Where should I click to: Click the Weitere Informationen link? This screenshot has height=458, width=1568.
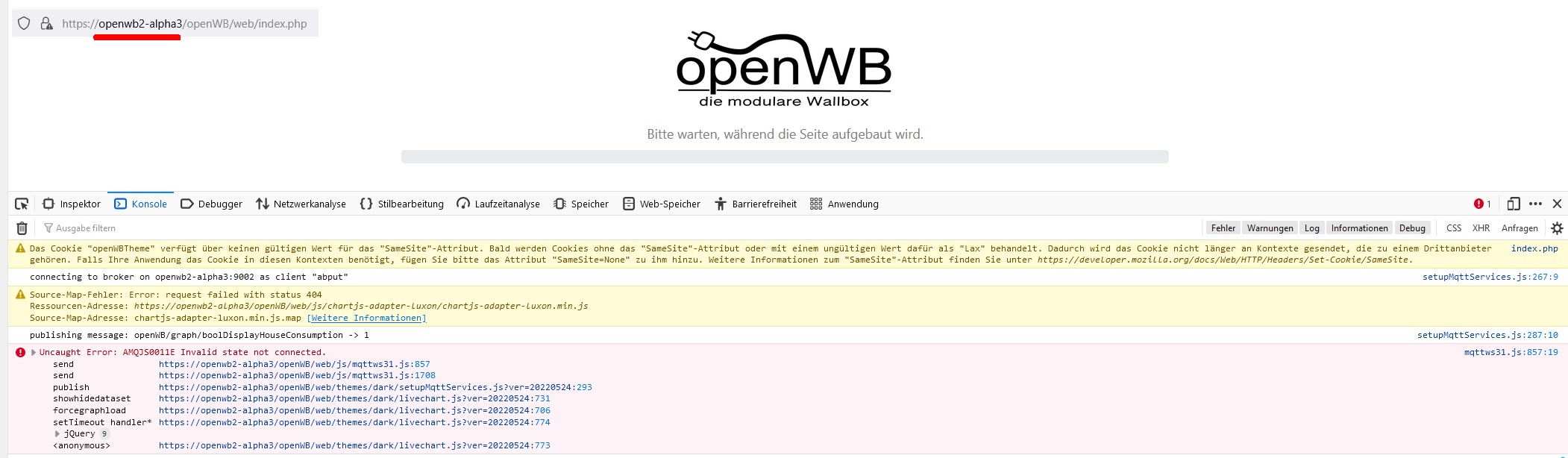point(366,318)
